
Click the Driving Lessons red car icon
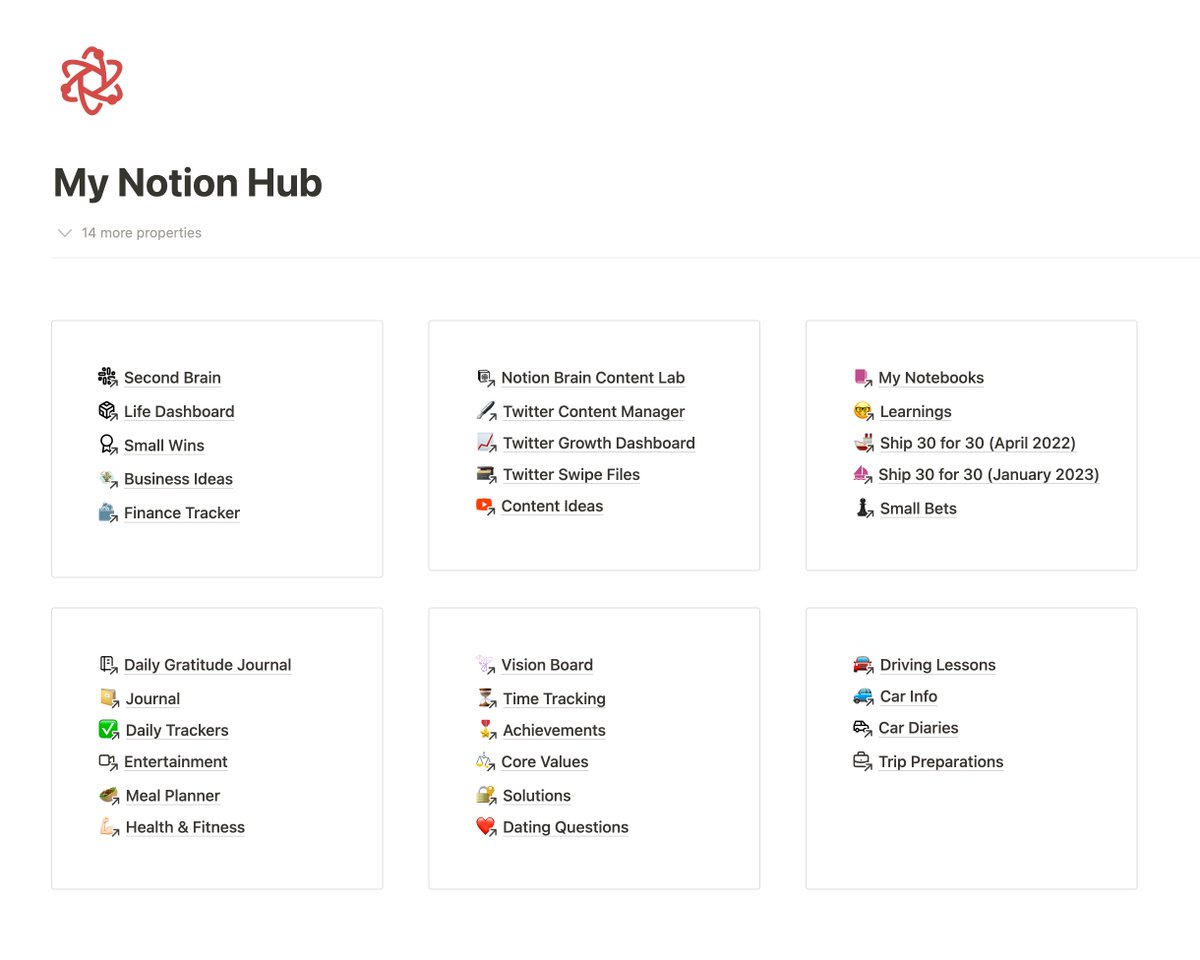[x=864, y=664]
